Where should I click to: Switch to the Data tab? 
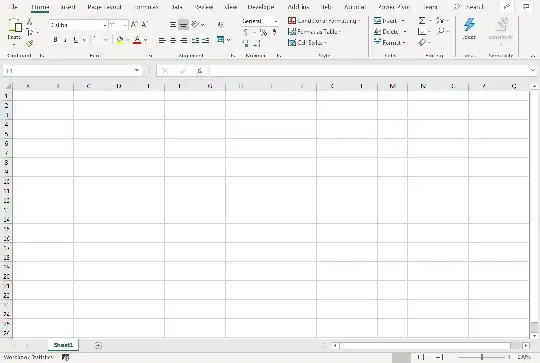pyautogui.click(x=177, y=7)
